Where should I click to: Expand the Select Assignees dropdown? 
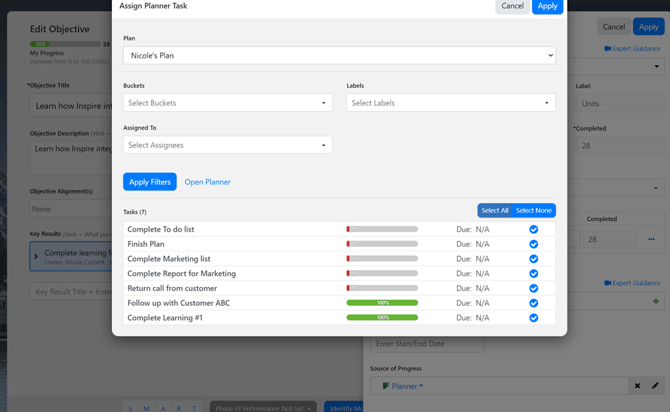pos(227,146)
